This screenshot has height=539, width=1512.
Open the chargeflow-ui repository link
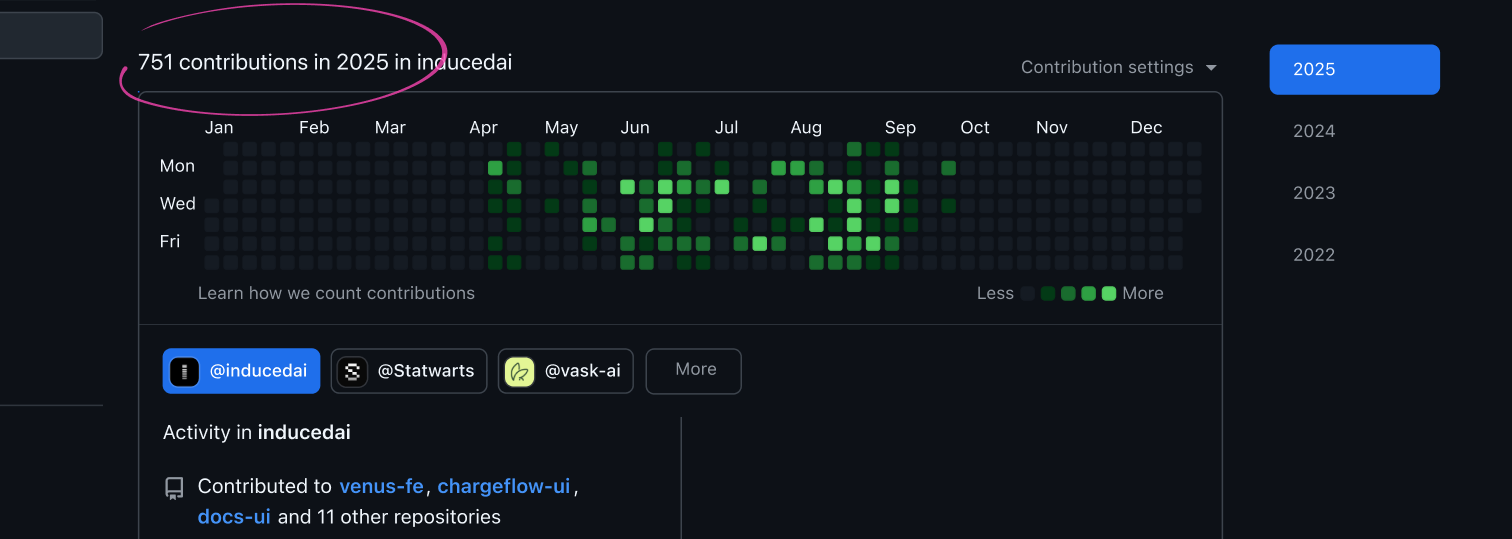504,486
